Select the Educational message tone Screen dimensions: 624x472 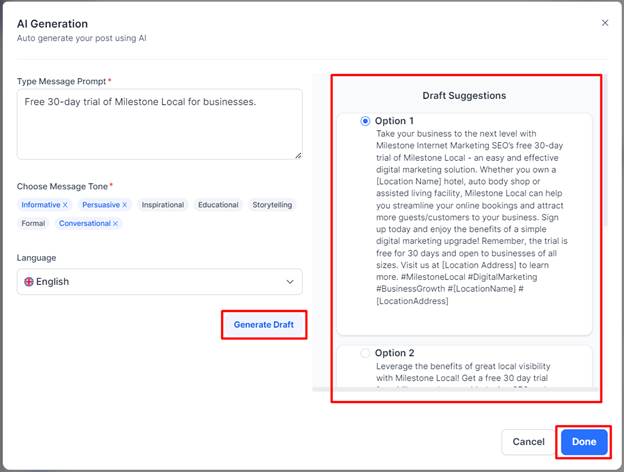(x=218, y=205)
